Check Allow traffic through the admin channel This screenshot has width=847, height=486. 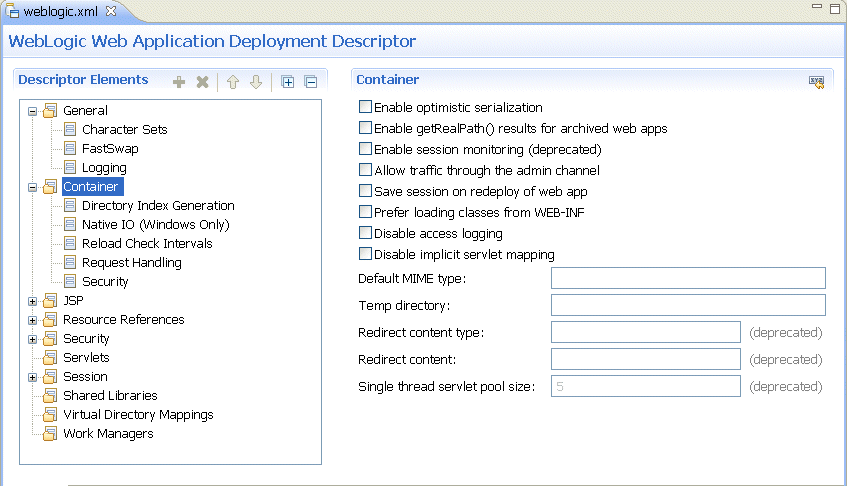pos(365,170)
